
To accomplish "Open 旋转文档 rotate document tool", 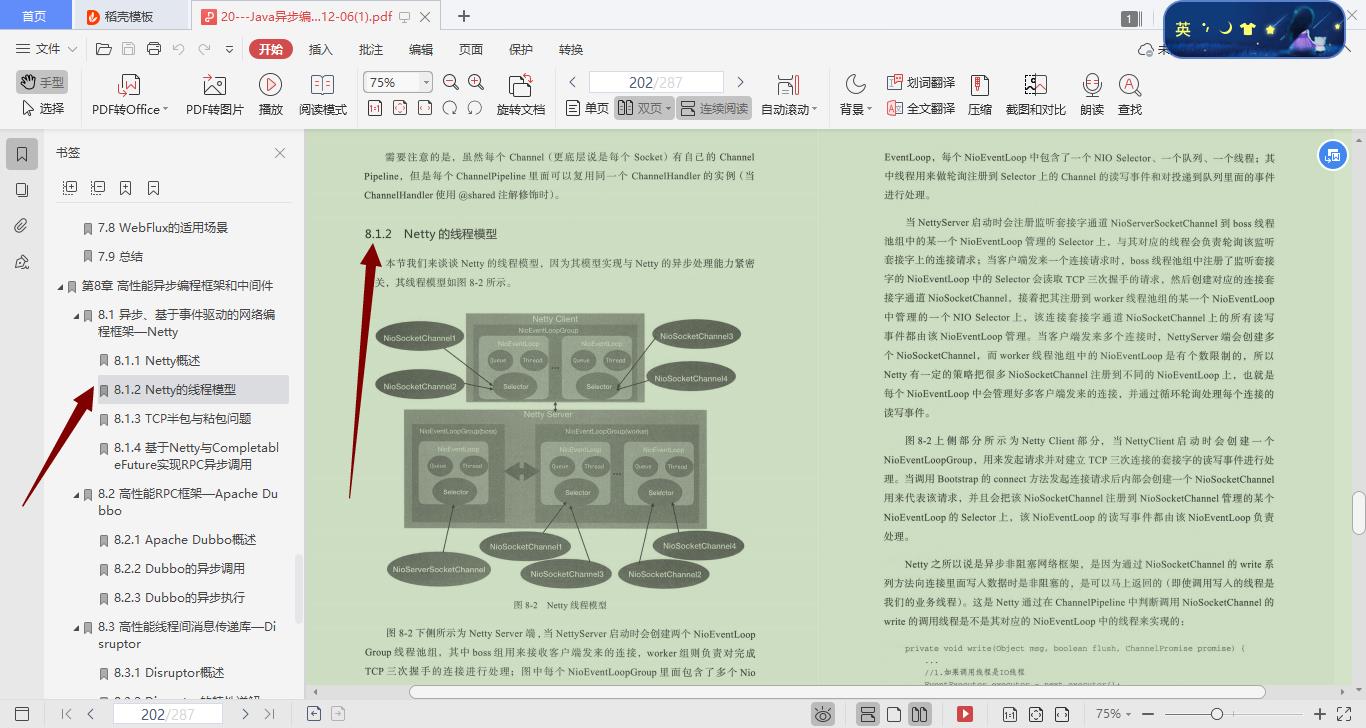I will 521,95.
